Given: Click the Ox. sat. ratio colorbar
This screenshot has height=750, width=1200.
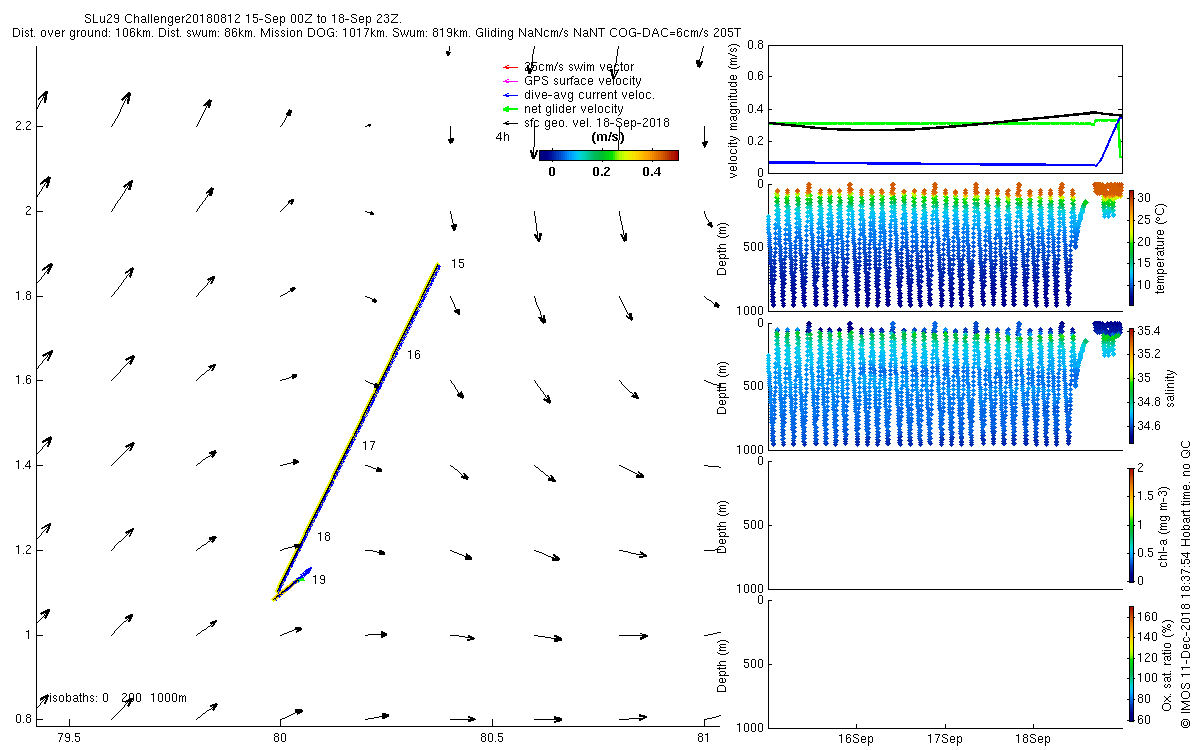Looking at the screenshot, I should (x=1132, y=663).
